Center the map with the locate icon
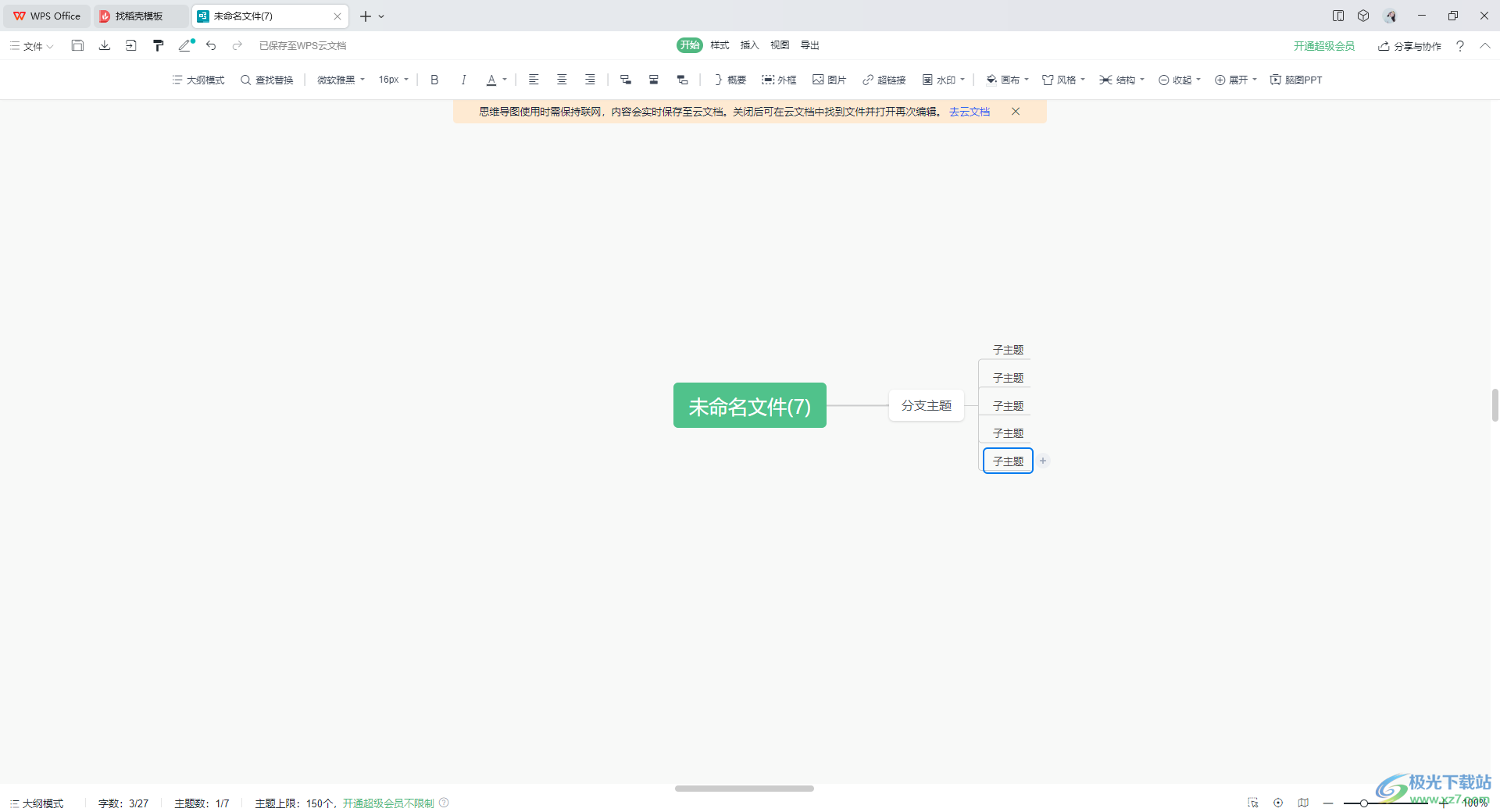 click(x=1278, y=803)
